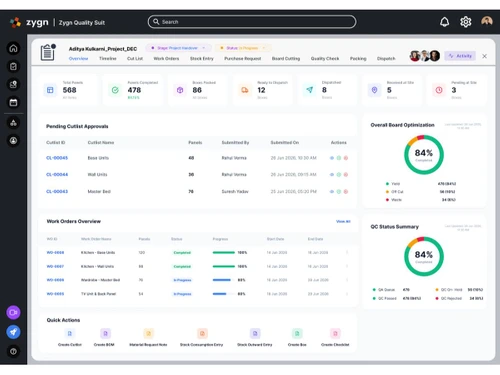Screen dimensions: 500x375
Task: Close the project panel with the X
Action: (x=484, y=56)
